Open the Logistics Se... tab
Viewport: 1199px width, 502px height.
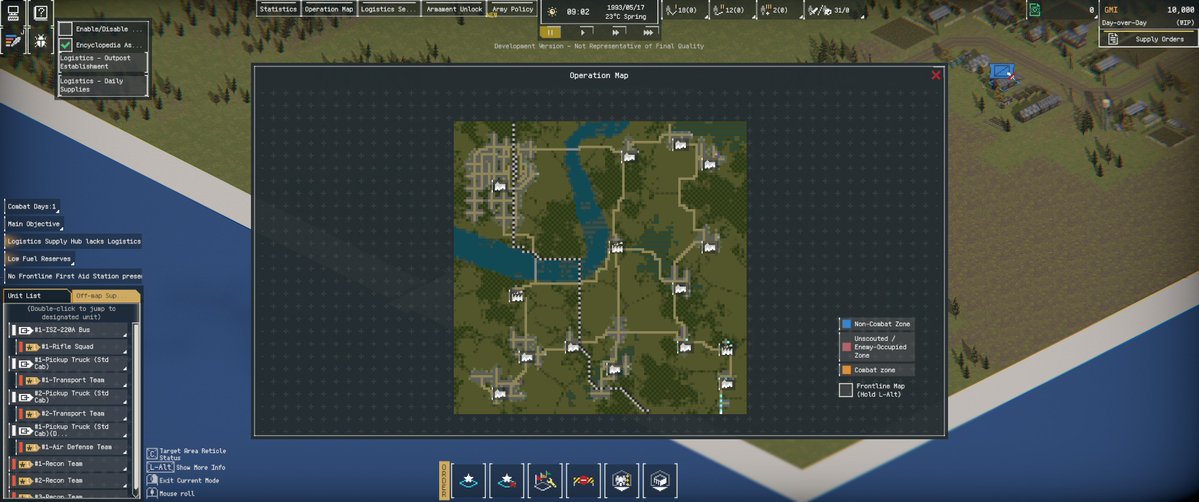point(388,9)
